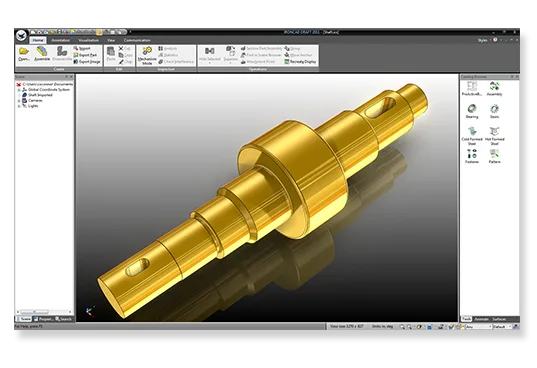Expand the Cameras tree node
The width and height of the screenshot is (537, 368).
click(19, 101)
